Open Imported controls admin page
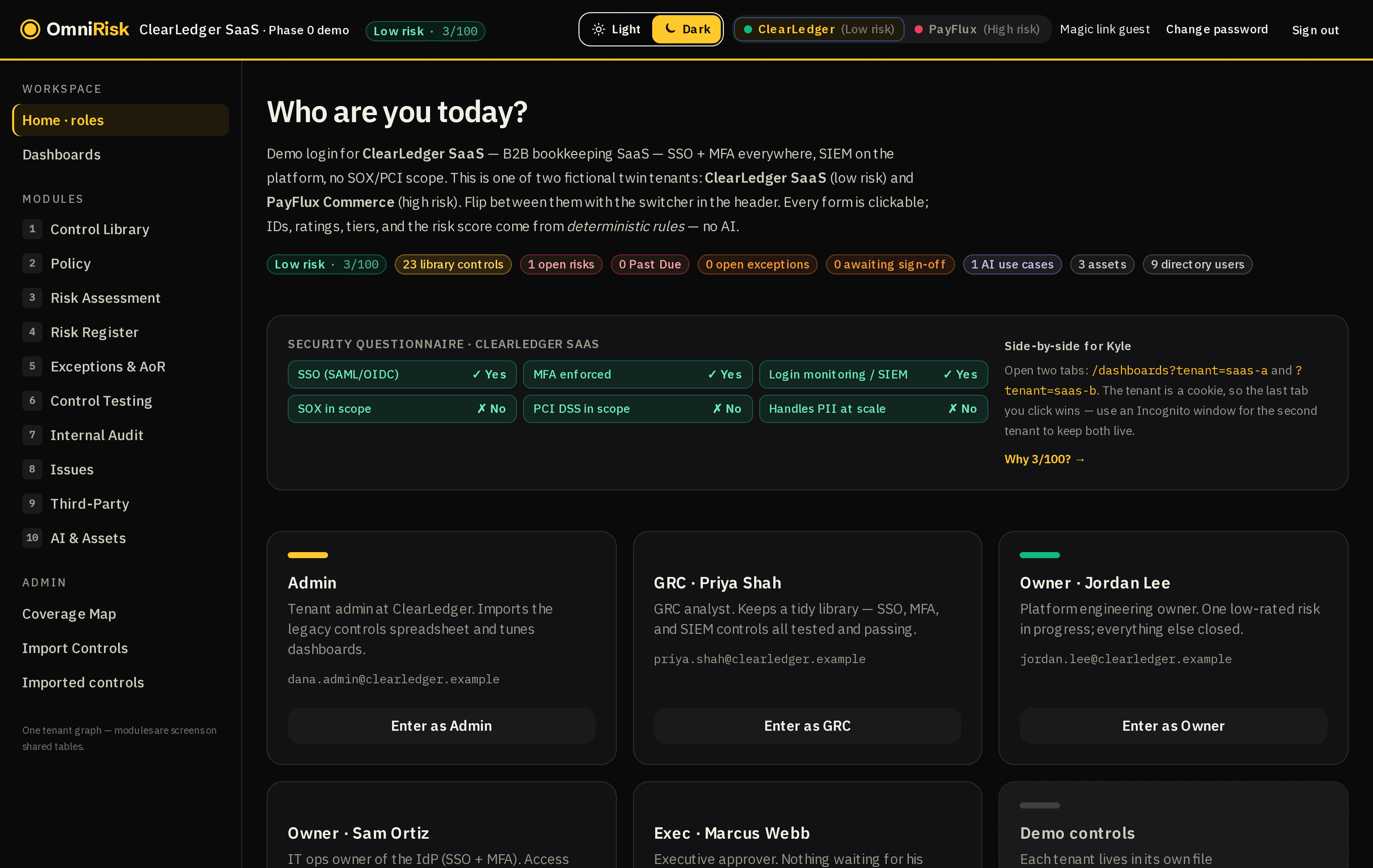1373x868 pixels. tap(120, 682)
